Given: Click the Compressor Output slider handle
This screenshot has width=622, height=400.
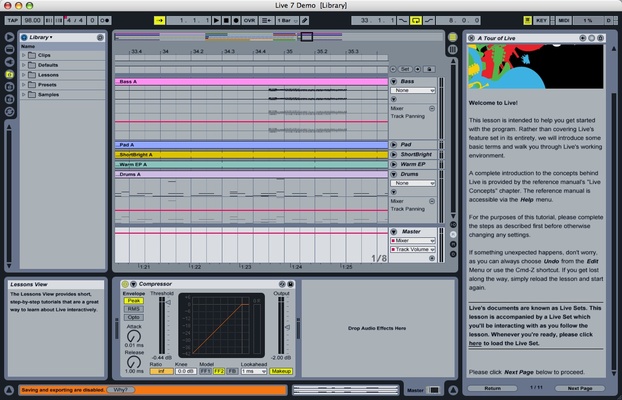Looking at the screenshot, I should (x=287, y=327).
